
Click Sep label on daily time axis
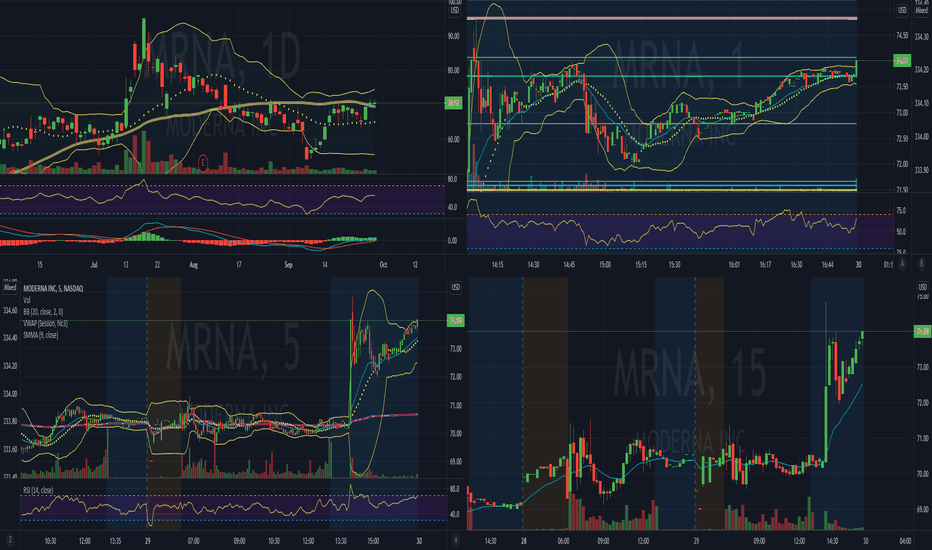tap(288, 265)
